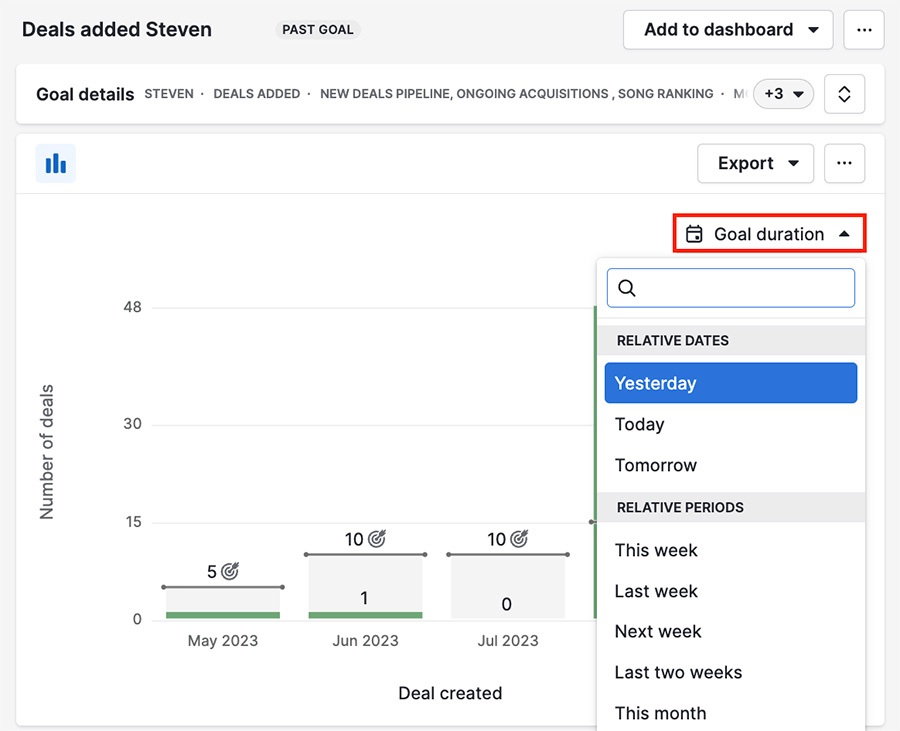Choose This month under relative periods
Viewport: 900px width, 731px height.
click(x=660, y=712)
